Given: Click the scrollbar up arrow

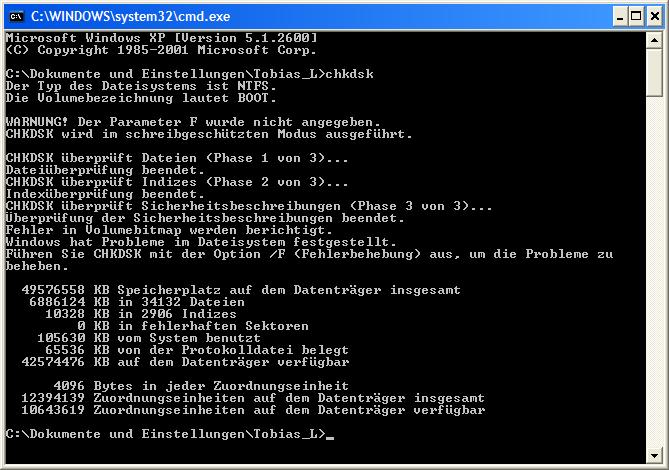Looking at the screenshot, I should (x=654, y=41).
